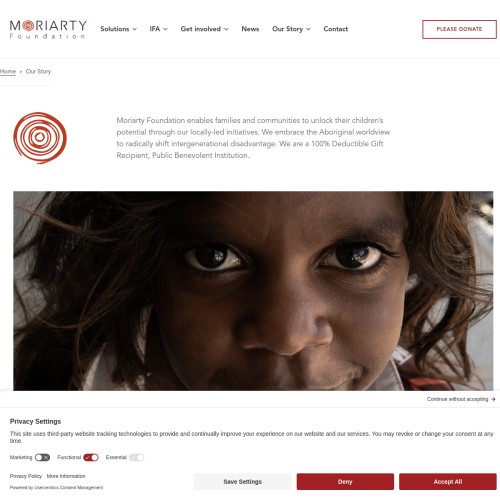Image resolution: width=500 pixels, height=500 pixels.
Task: Click the Home breadcrumb link
Action: [8, 72]
